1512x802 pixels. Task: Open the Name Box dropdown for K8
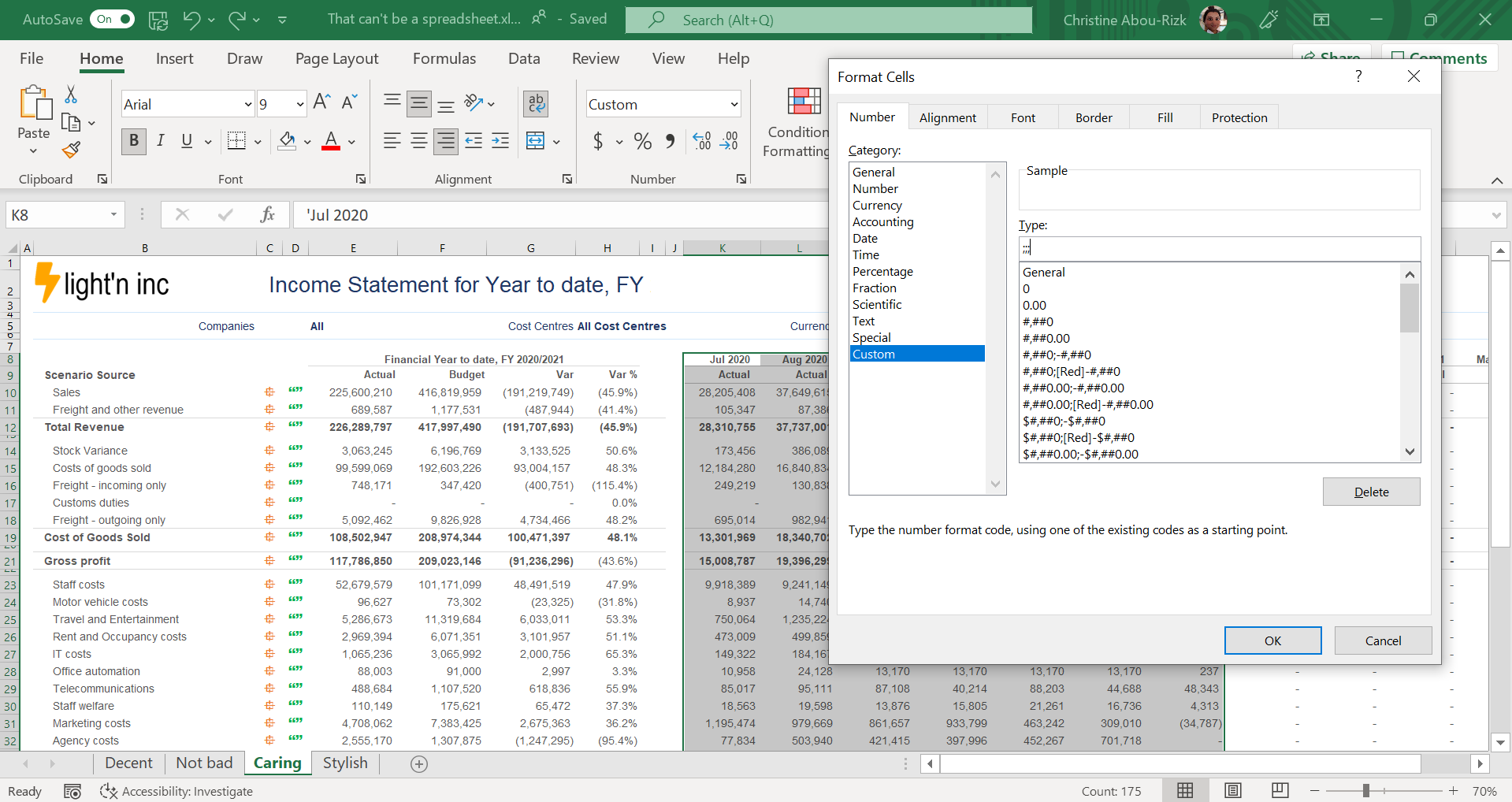click(113, 215)
